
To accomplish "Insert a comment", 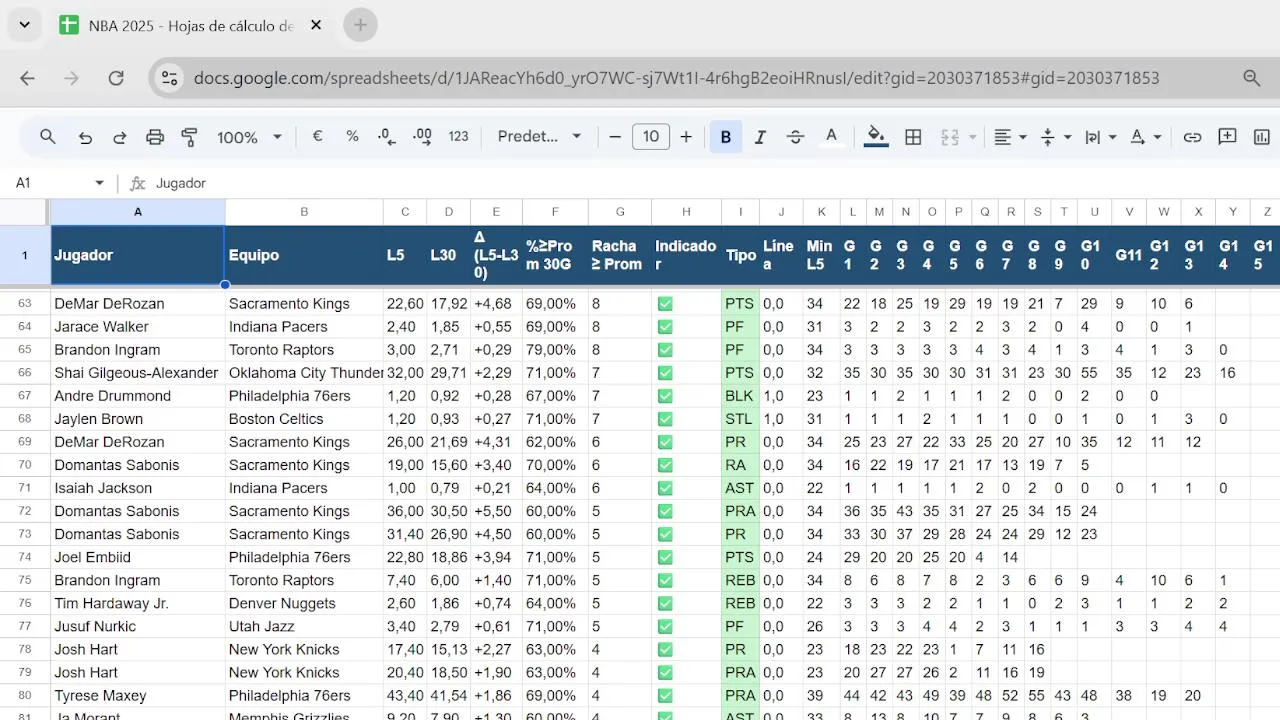I will (x=1228, y=137).
